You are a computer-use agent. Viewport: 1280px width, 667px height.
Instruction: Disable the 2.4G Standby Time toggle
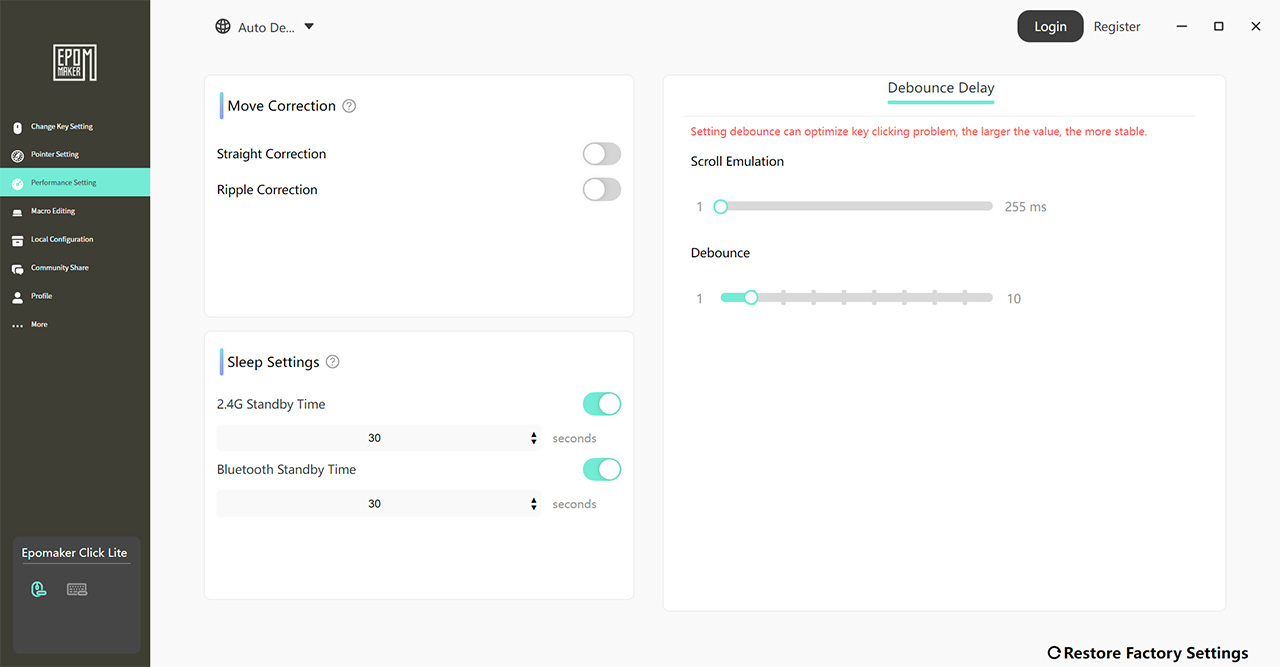[602, 404]
